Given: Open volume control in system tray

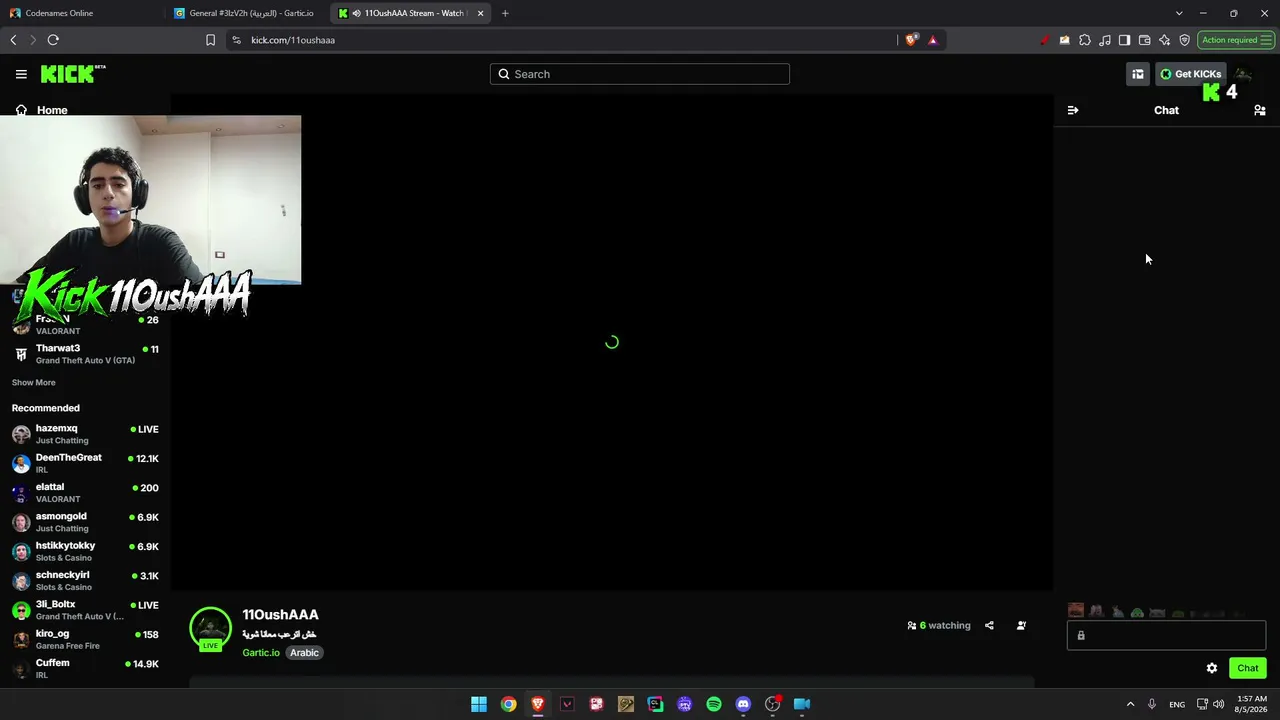Looking at the screenshot, I should [1218, 704].
